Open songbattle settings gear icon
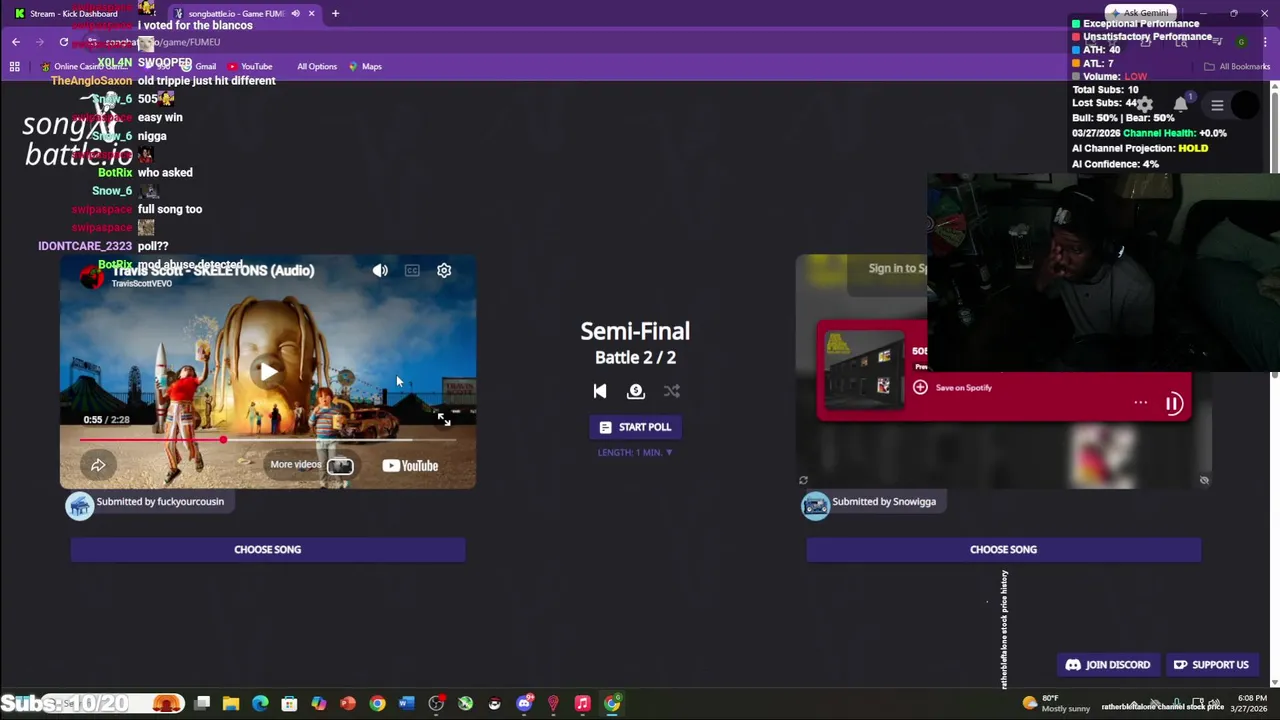The image size is (1280, 720). click(x=1145, y=105)
